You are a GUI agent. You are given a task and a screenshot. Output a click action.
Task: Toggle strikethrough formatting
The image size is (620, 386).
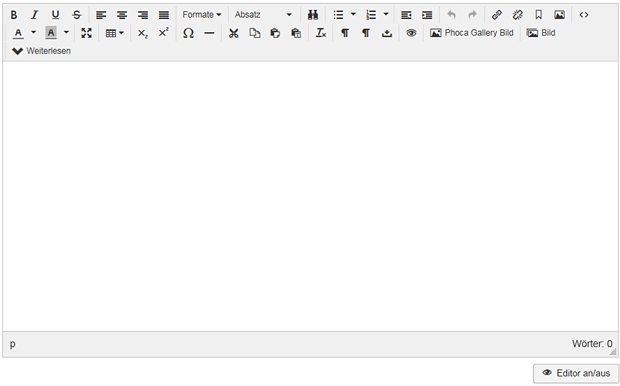[x=77, y=15]
